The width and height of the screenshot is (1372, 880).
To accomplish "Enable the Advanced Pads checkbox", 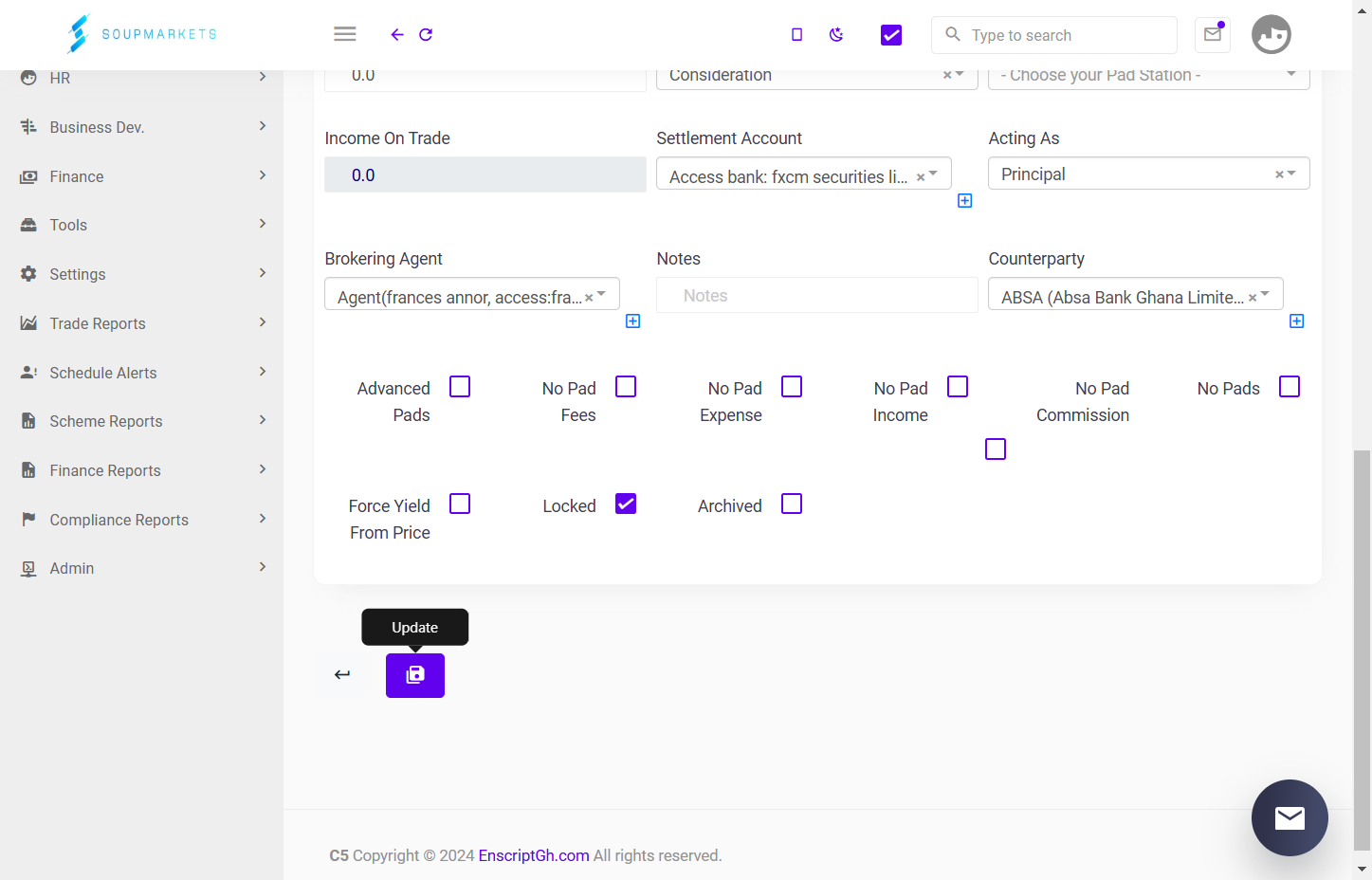I will pyautogui.click(x=460, y=387).
